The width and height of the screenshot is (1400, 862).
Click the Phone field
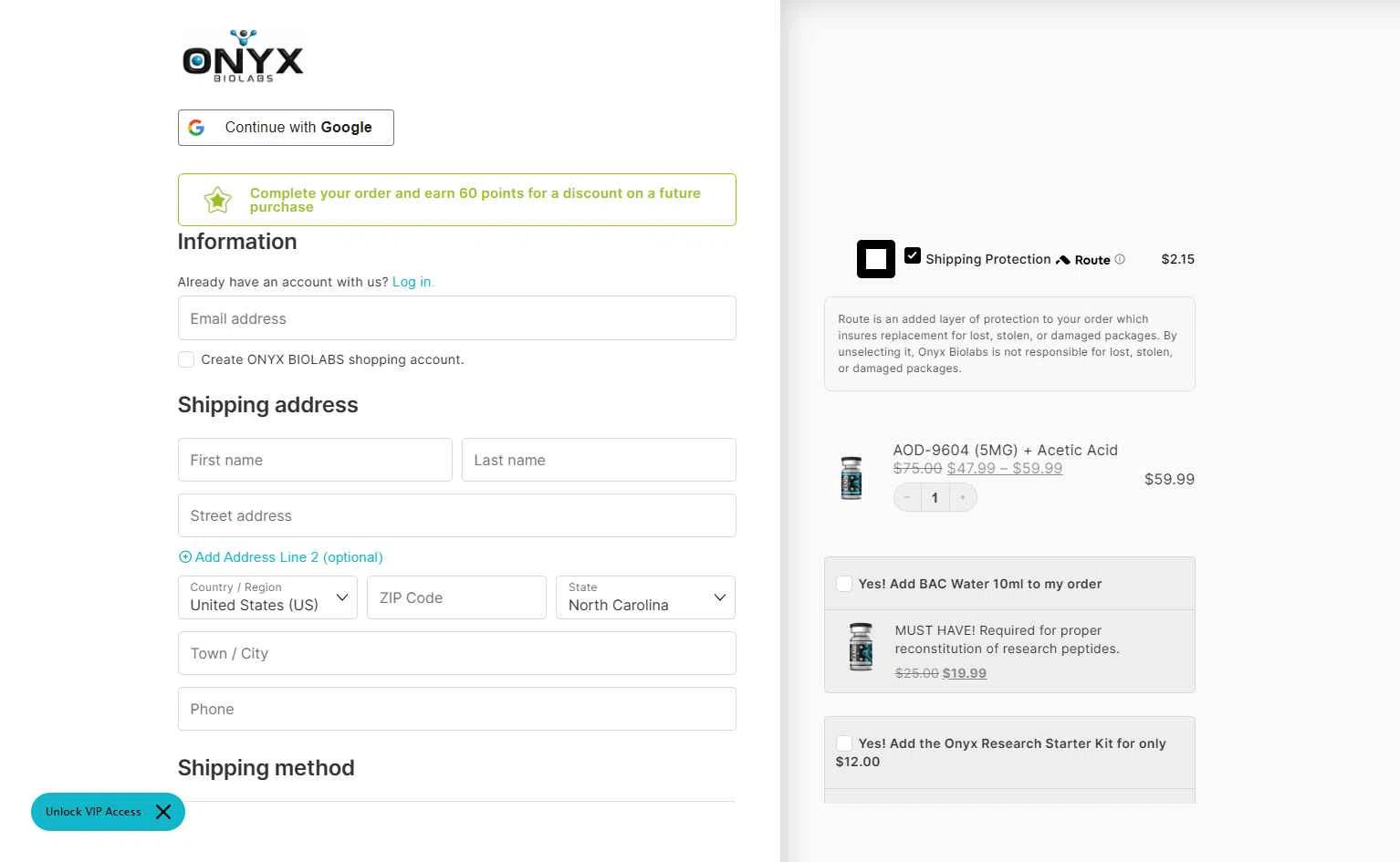pos(457,709)
